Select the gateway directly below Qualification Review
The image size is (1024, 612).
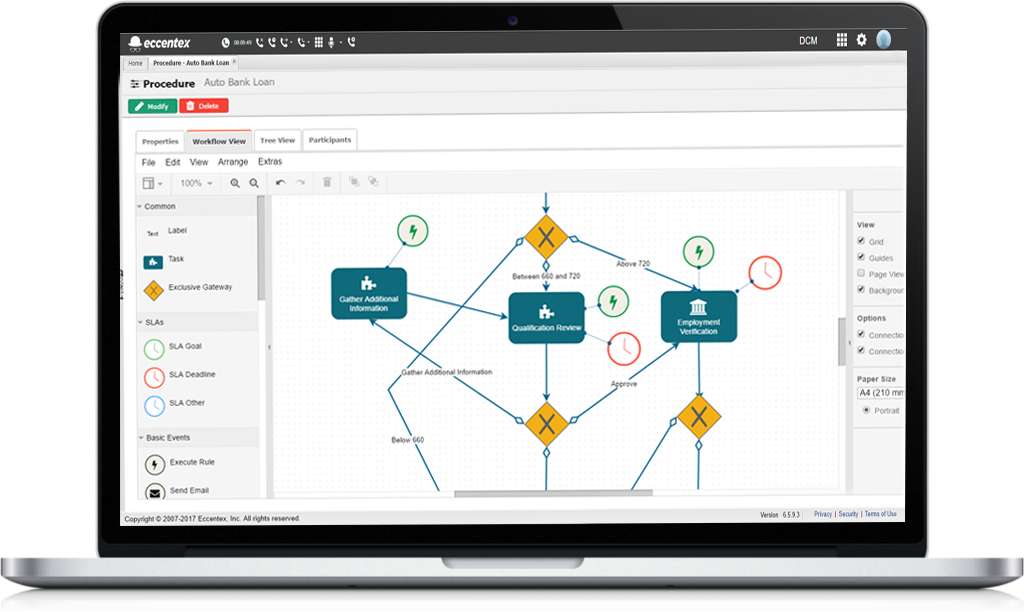pos(547,424)
